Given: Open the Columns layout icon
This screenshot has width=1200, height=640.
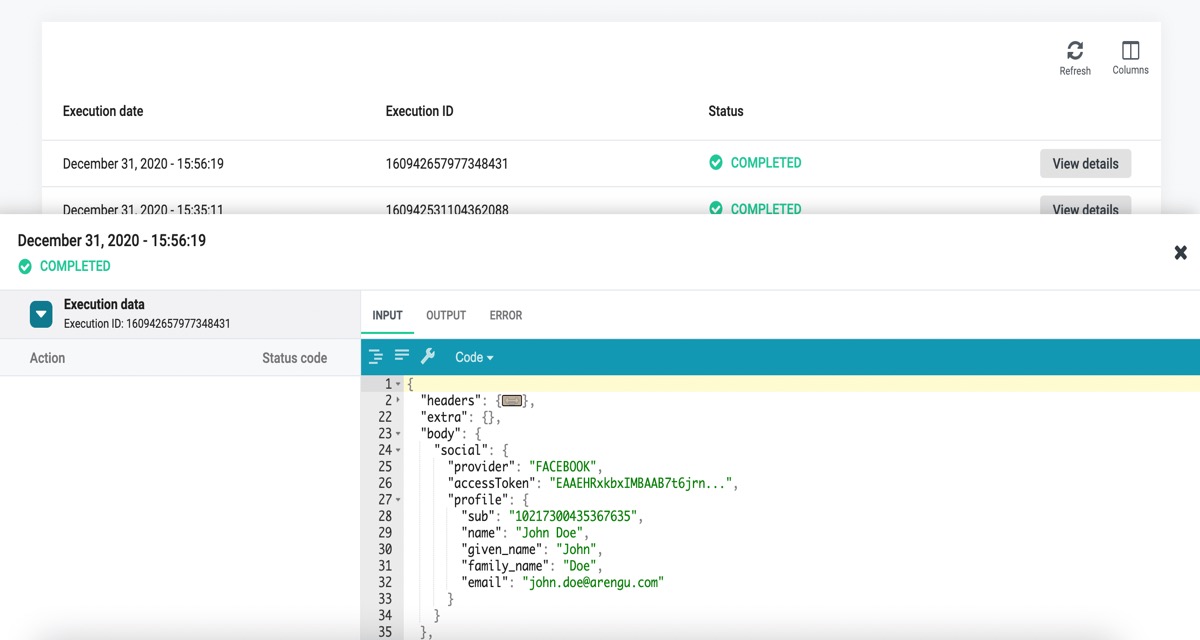Looking at the screenshot, I should pyautogui.click(x=1130, y=51).
